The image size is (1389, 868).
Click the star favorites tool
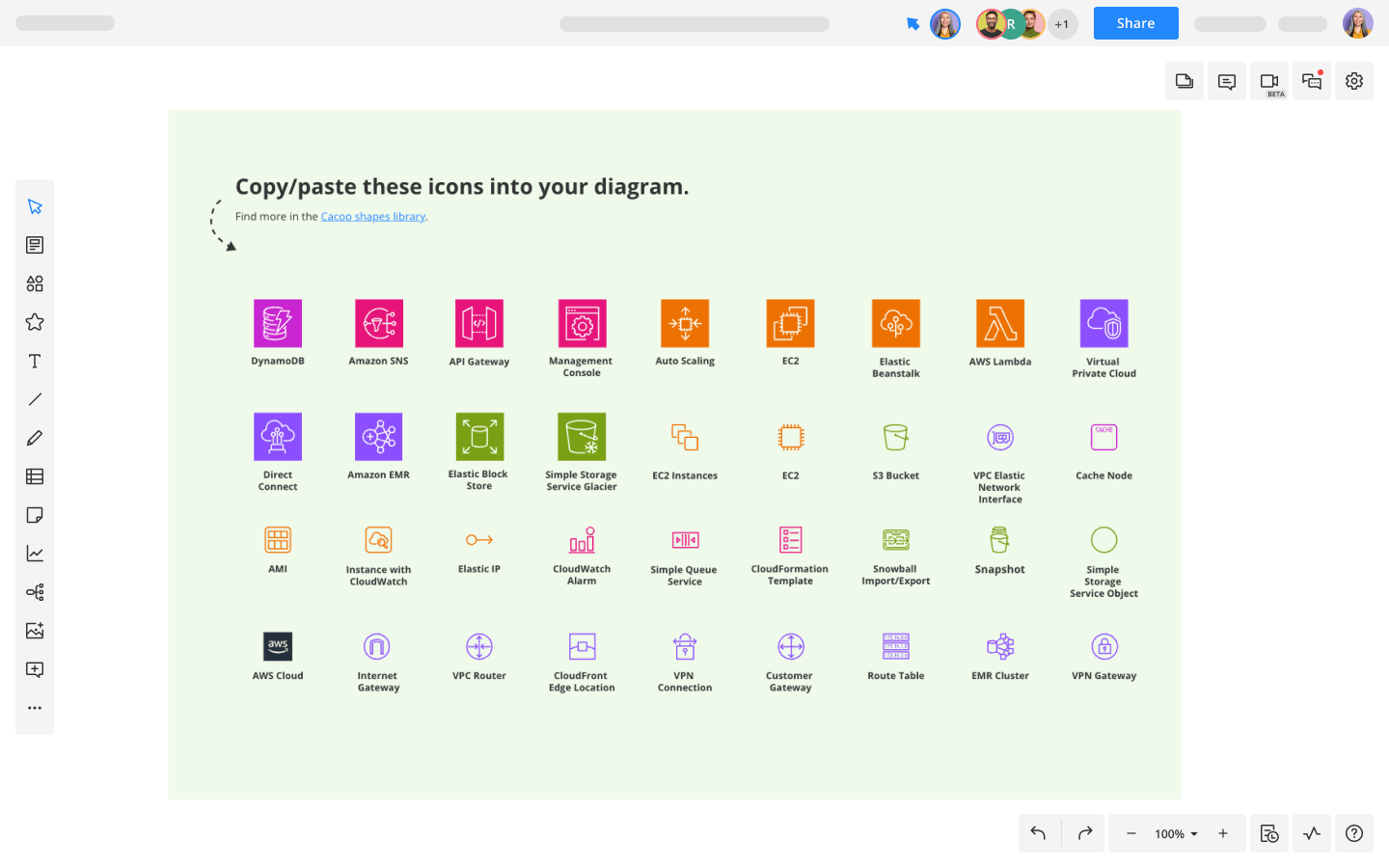click(x=35, y=322)
